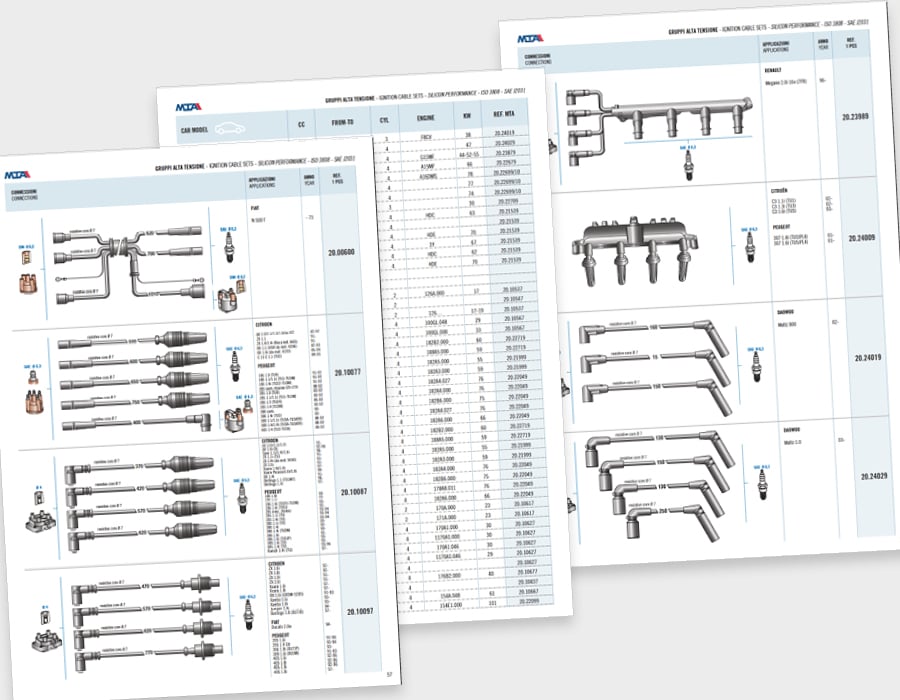This screenshot has width=900, height=700.
Task: Click reference number 20.24019 on the right page
Action: point(868,357)
